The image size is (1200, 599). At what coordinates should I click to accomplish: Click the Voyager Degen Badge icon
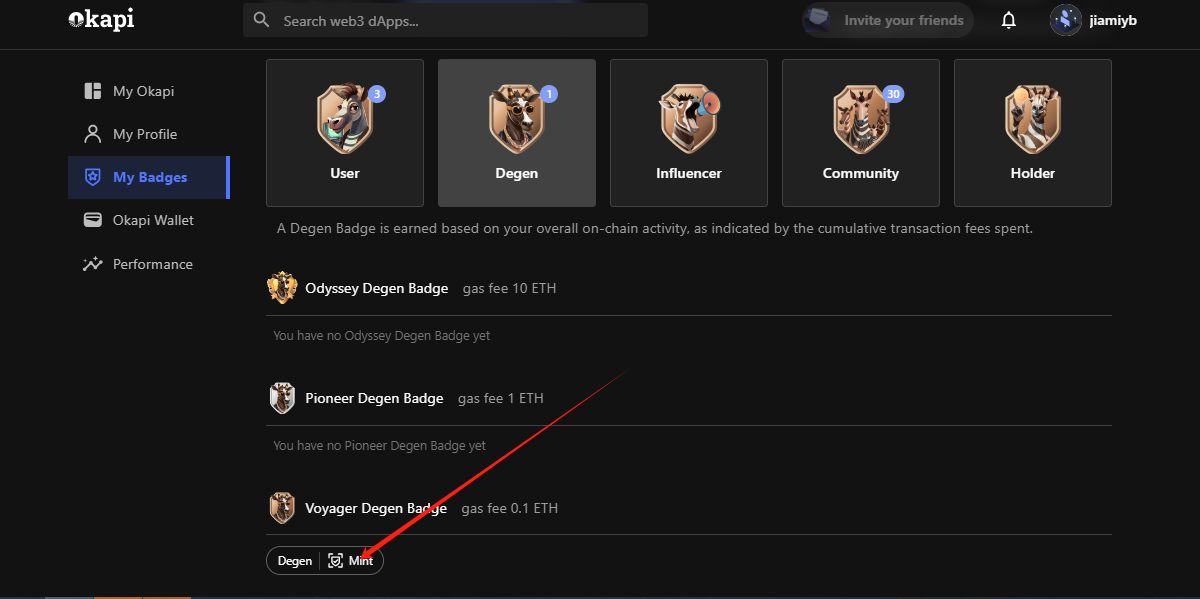(282, 508)
